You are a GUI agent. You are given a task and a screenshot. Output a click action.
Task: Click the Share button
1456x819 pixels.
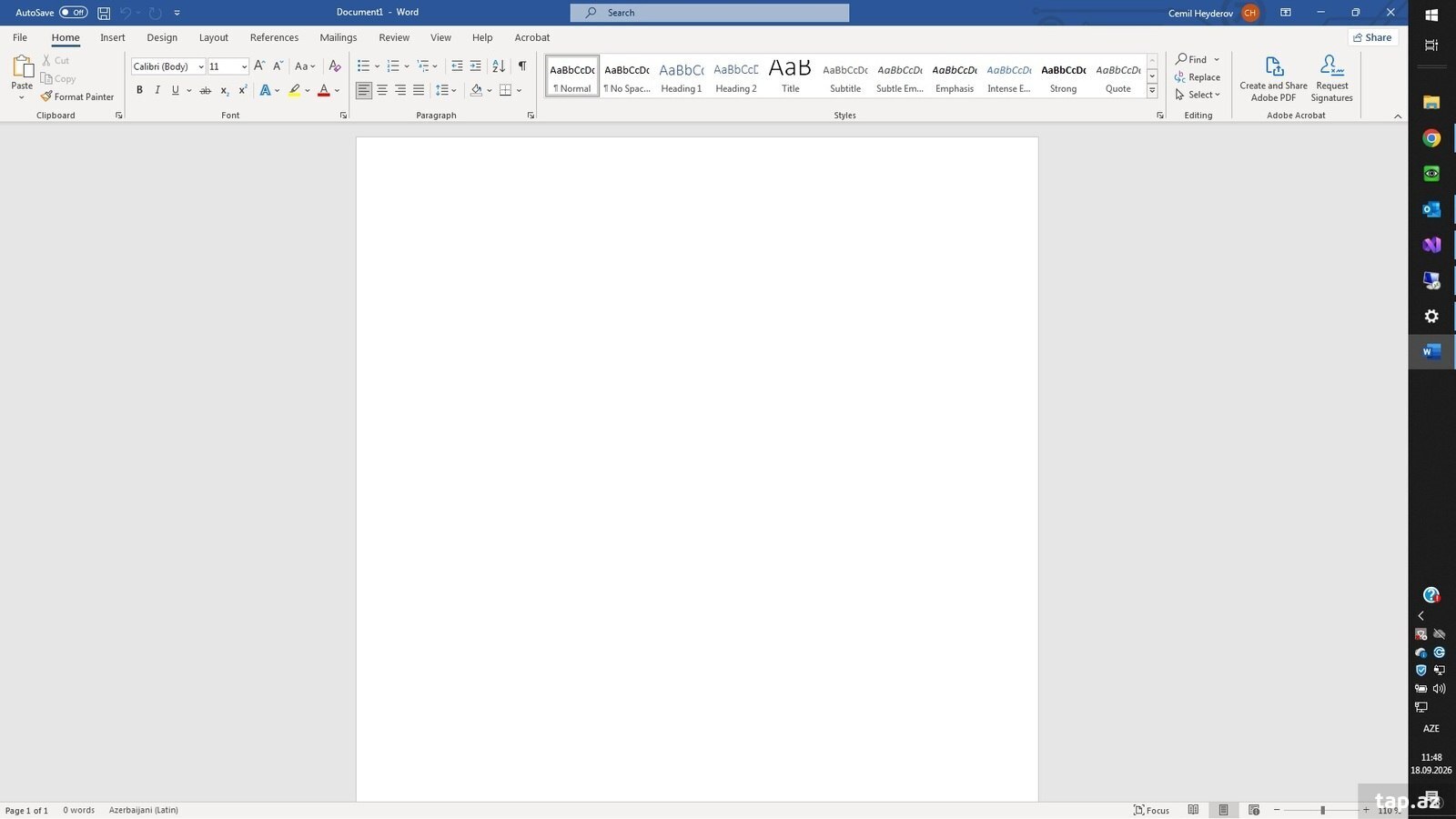[x=1372, y=37]
